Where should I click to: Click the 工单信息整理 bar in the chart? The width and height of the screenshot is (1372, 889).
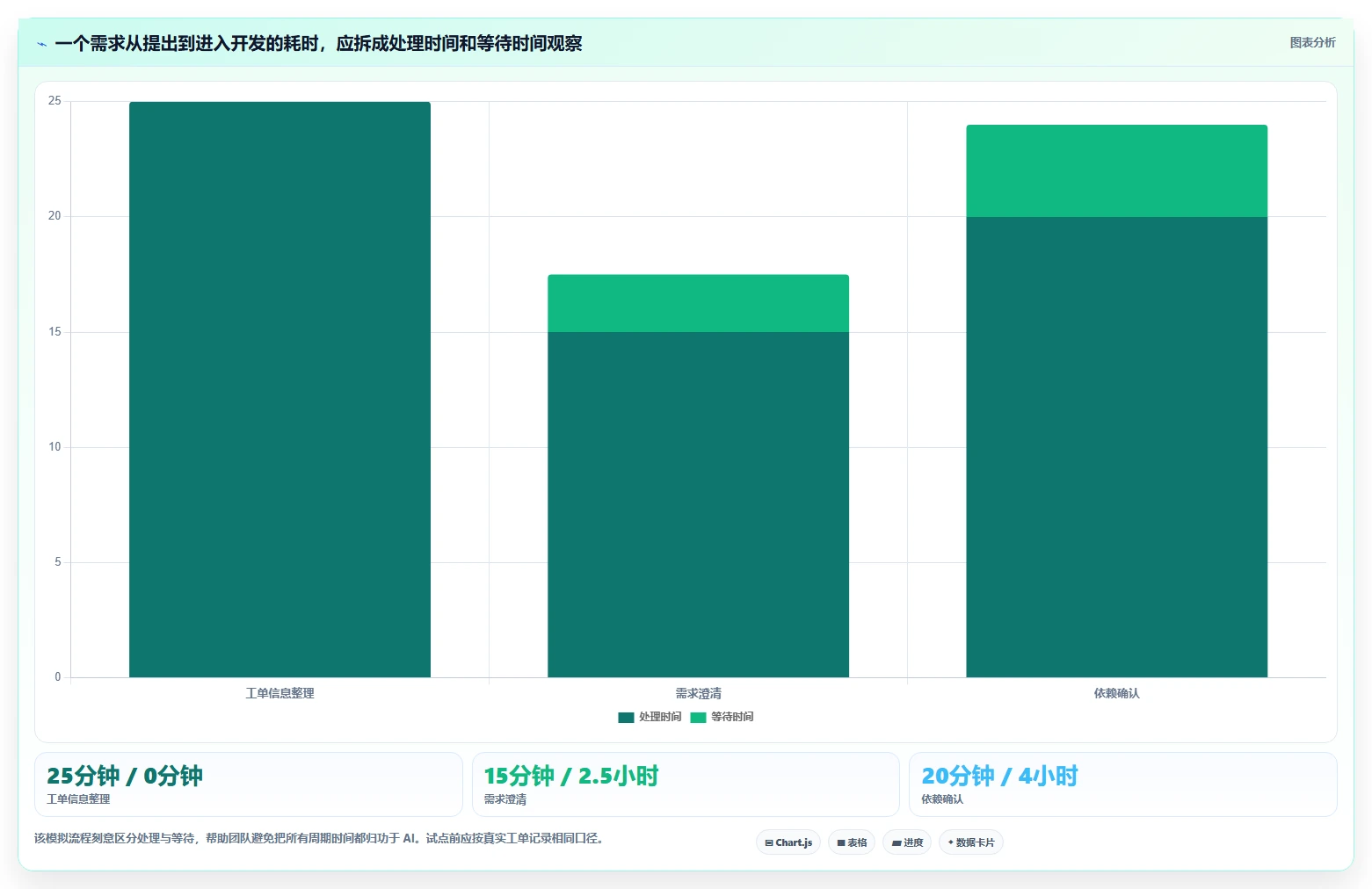tap(279, 389)
